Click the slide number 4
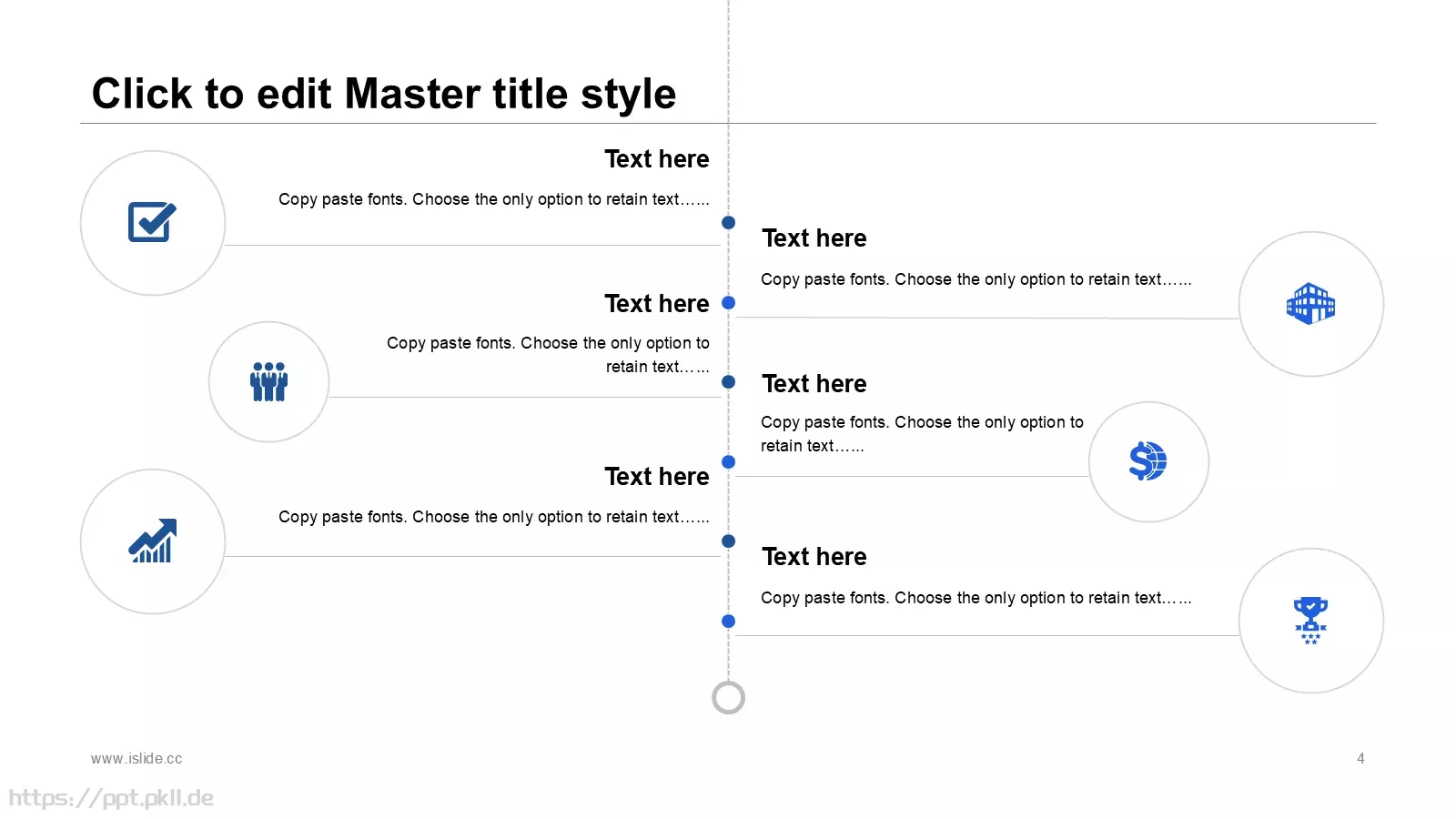This screenshot has height=819, width=1456. pyautogui.click(x=1360, y=758)
